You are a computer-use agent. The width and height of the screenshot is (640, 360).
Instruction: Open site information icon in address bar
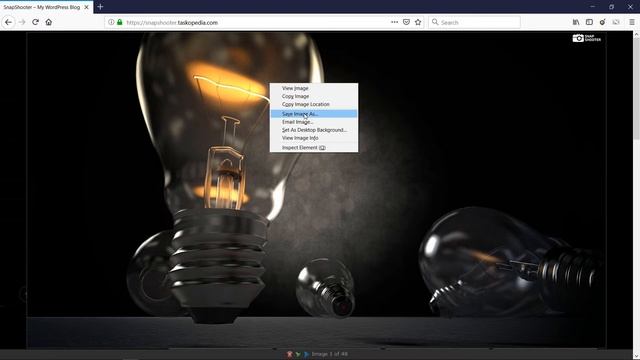pos(111,22)
